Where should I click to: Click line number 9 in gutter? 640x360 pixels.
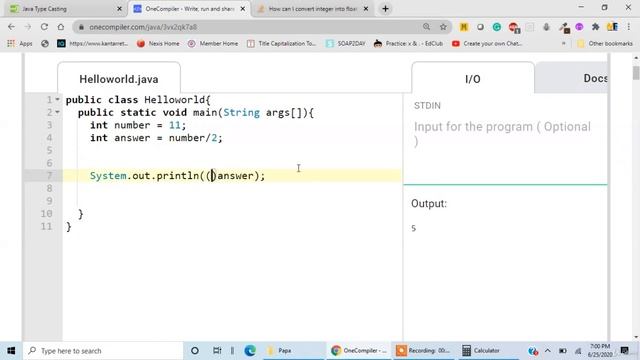[49, 201]
